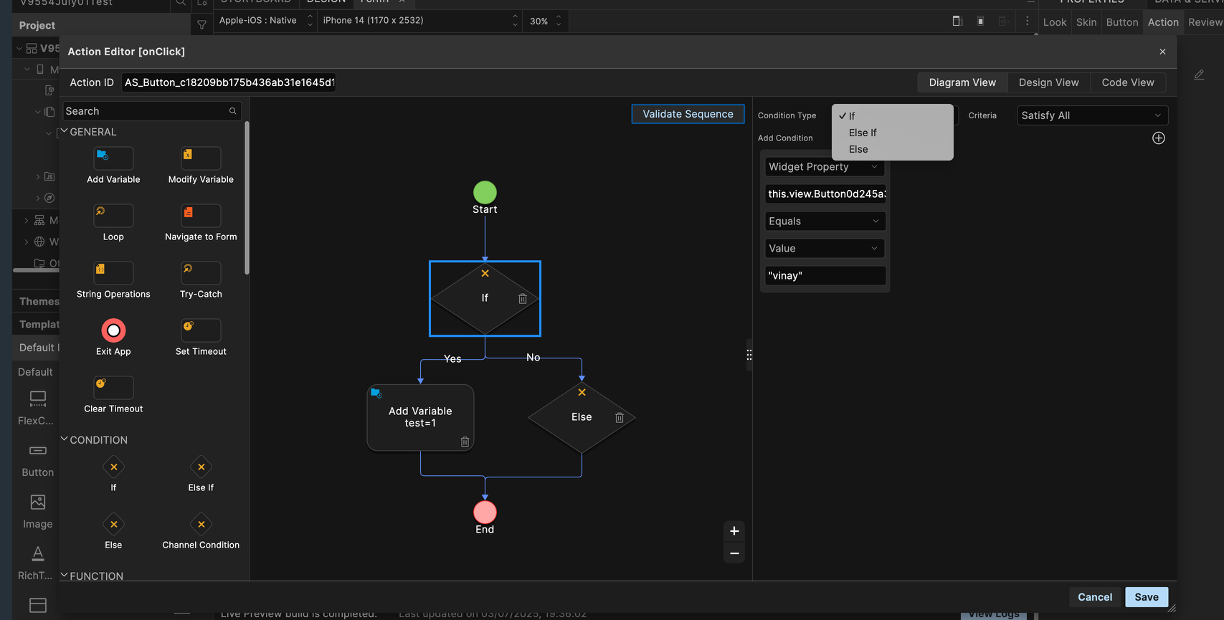Open the Widget Property dropdown
The image size is (1224, 620).
[x=825, y=167]
